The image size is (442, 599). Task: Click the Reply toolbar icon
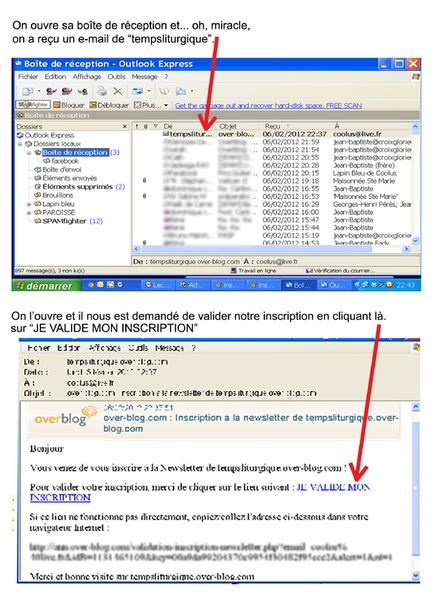(51, 91)
